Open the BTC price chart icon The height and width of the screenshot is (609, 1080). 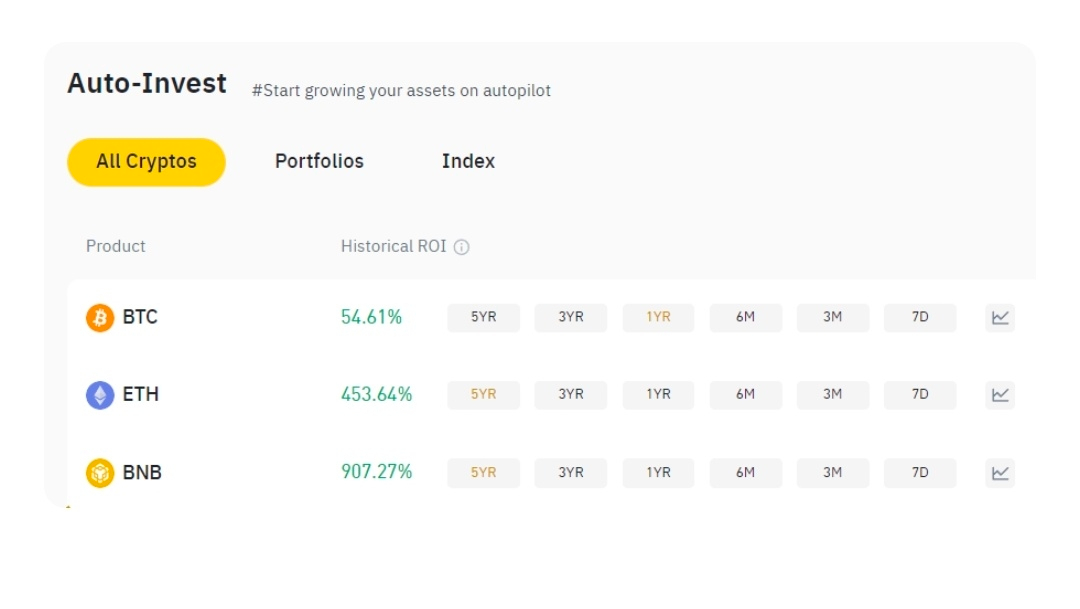point(1000,318)
